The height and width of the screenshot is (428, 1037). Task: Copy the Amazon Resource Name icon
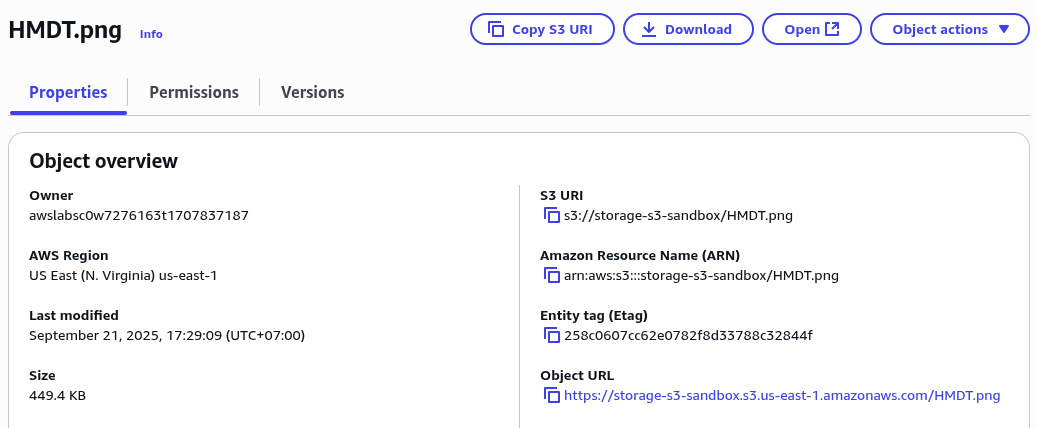[552, 275]
